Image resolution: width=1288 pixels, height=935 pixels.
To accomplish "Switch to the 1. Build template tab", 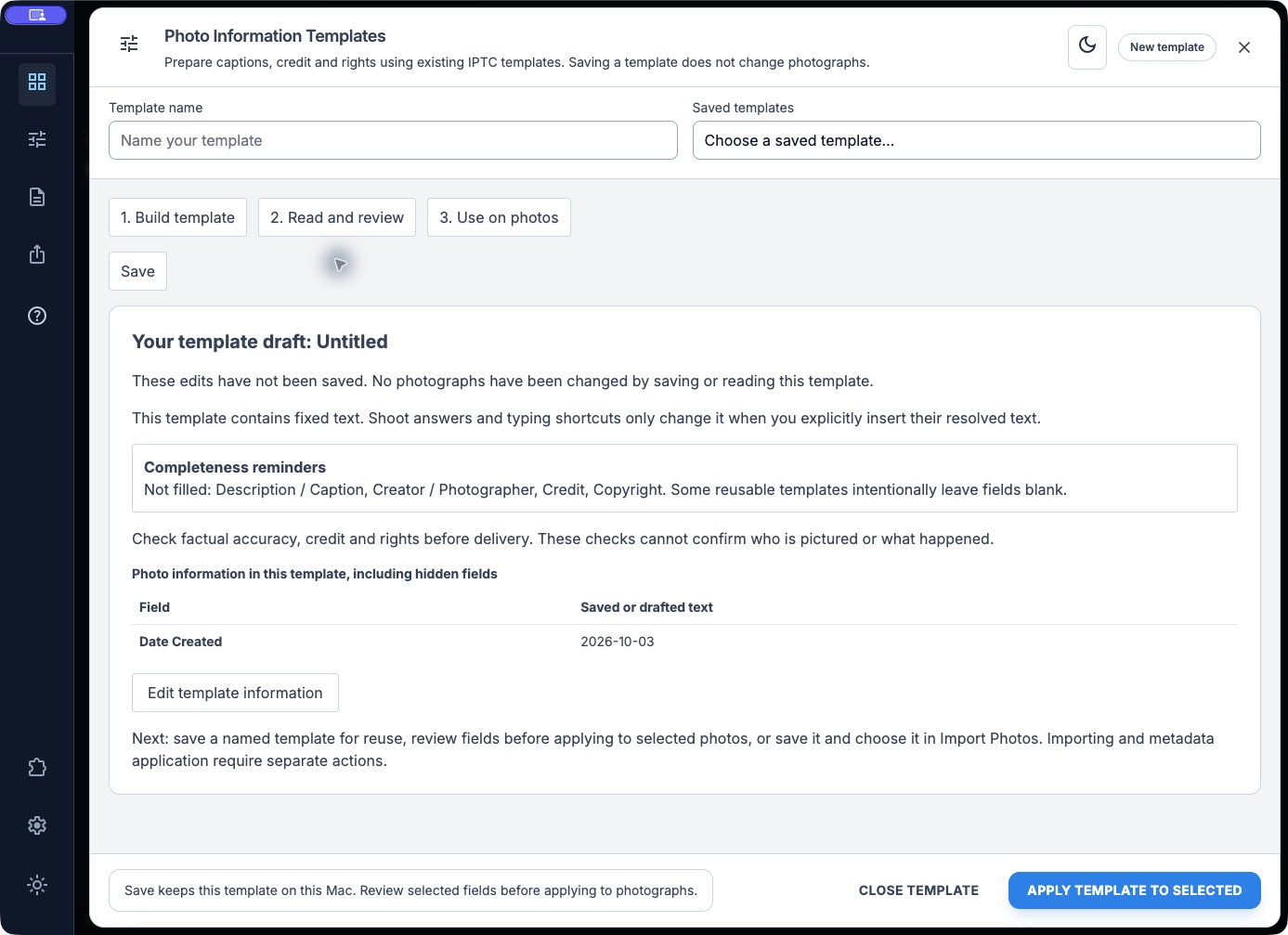I will (177, 217).
